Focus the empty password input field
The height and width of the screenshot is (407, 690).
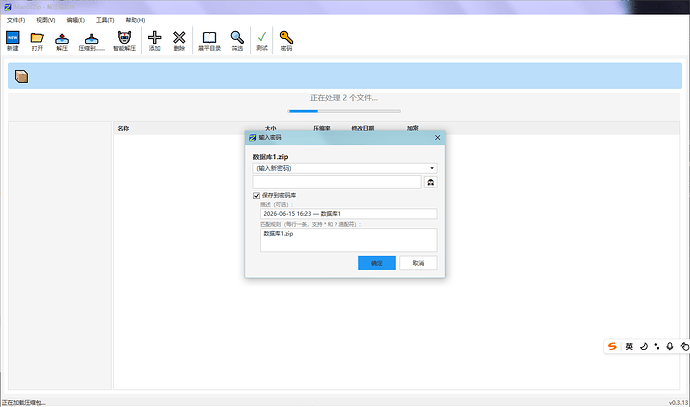tap(337, 182)
